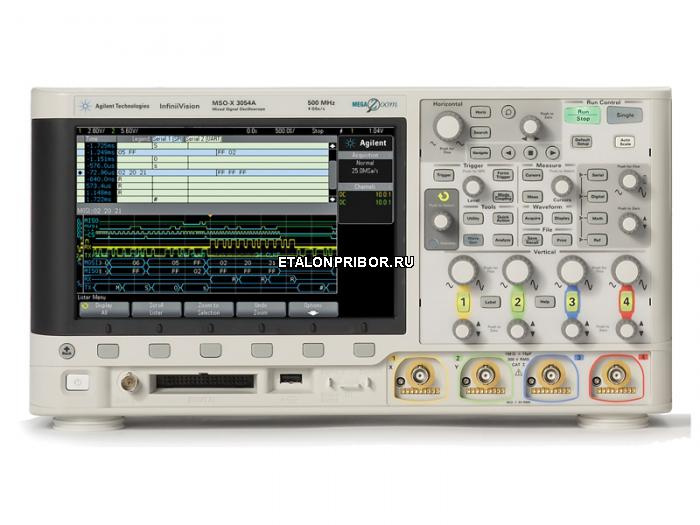
Task: Open the Serial bus menu button
Action: (x=596, y=174)
